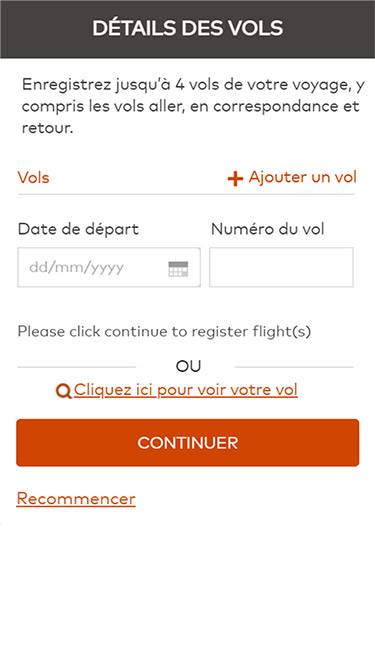Click the Numéro du vol label
Image resolution: width=375 pixels, height=667 pixels.
pos(267,229)
